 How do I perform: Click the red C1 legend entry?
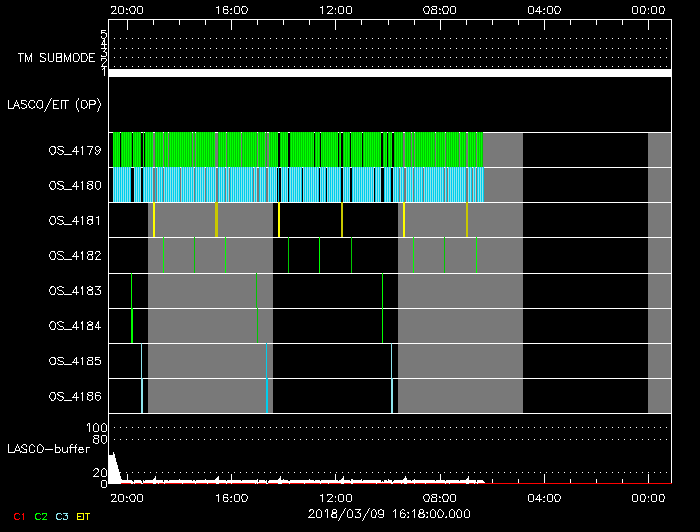click(19, 517)
